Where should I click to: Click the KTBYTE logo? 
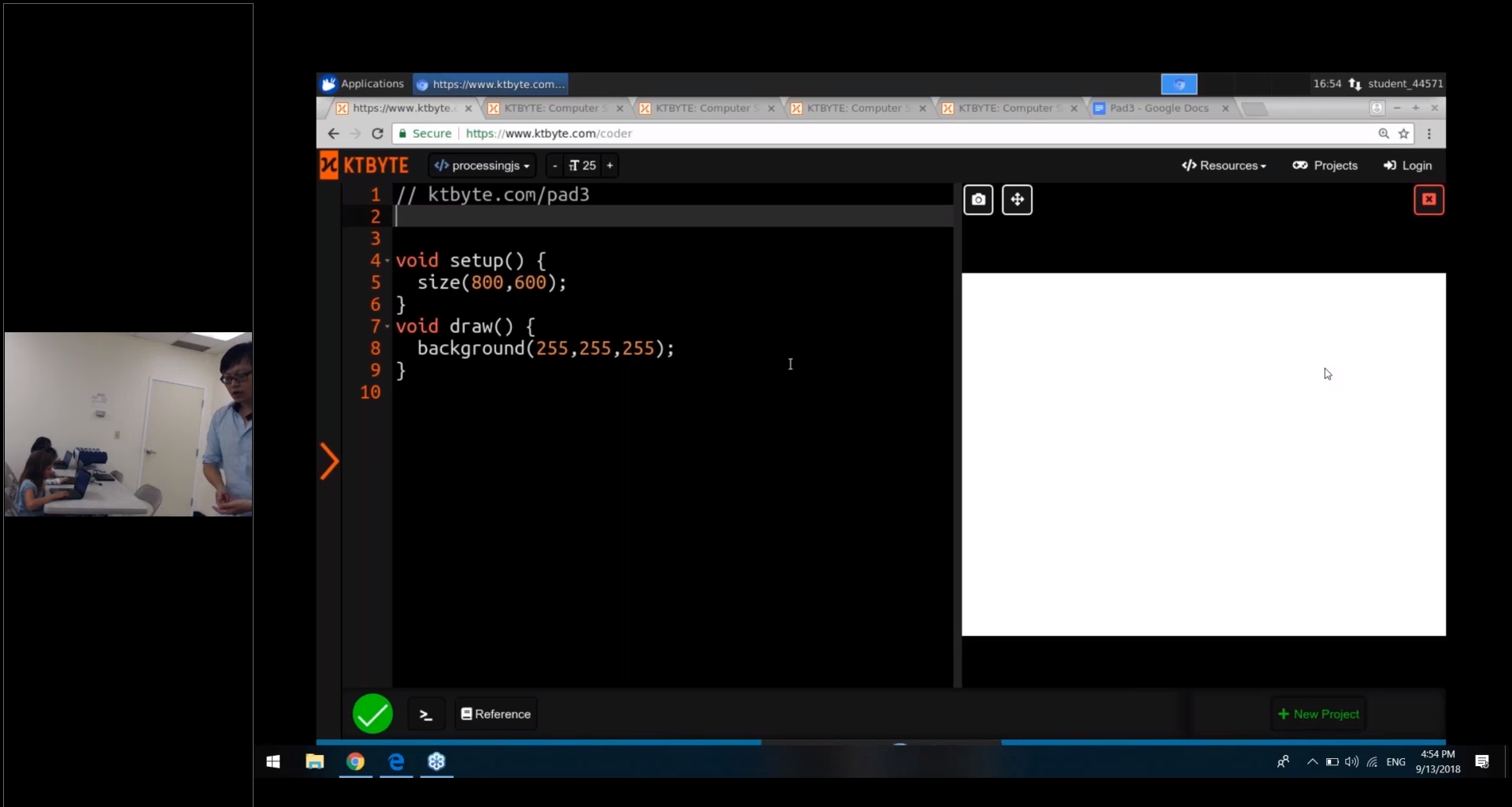point(365,165)
